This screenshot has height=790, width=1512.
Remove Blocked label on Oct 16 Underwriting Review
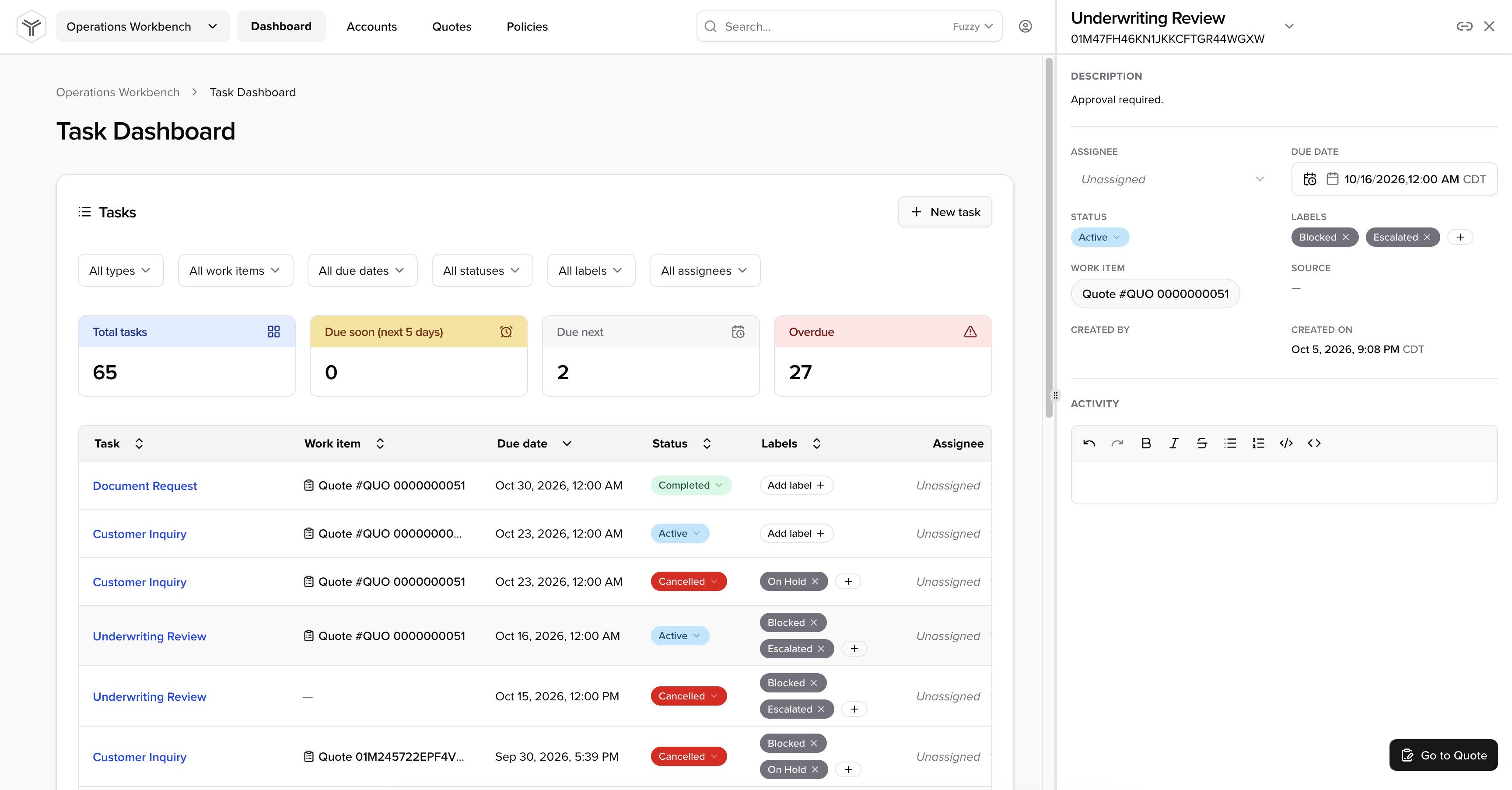point(814,623)
